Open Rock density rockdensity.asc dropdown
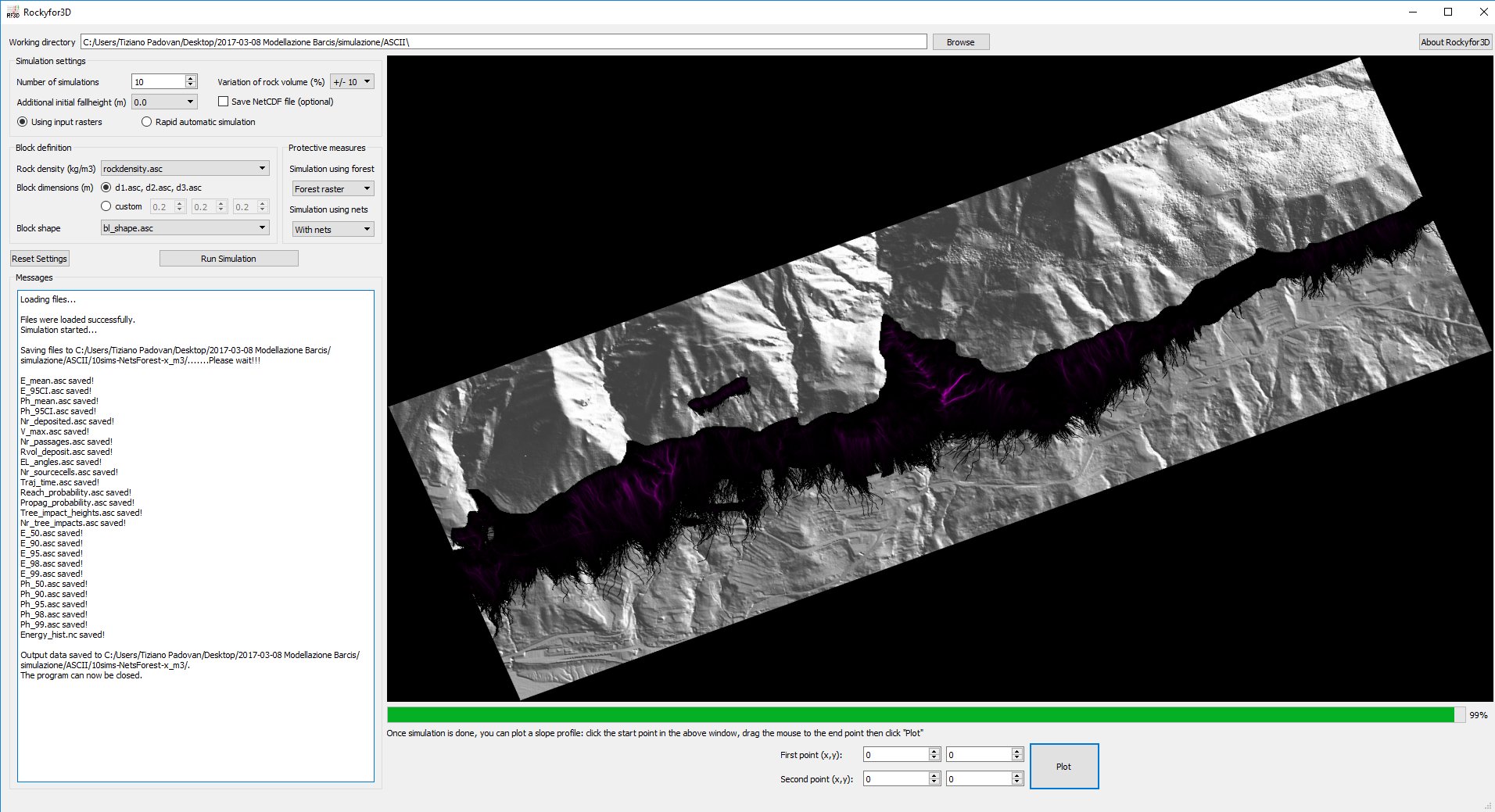Viewport: 1495px width, 812px height. click(x=185, y=168)
